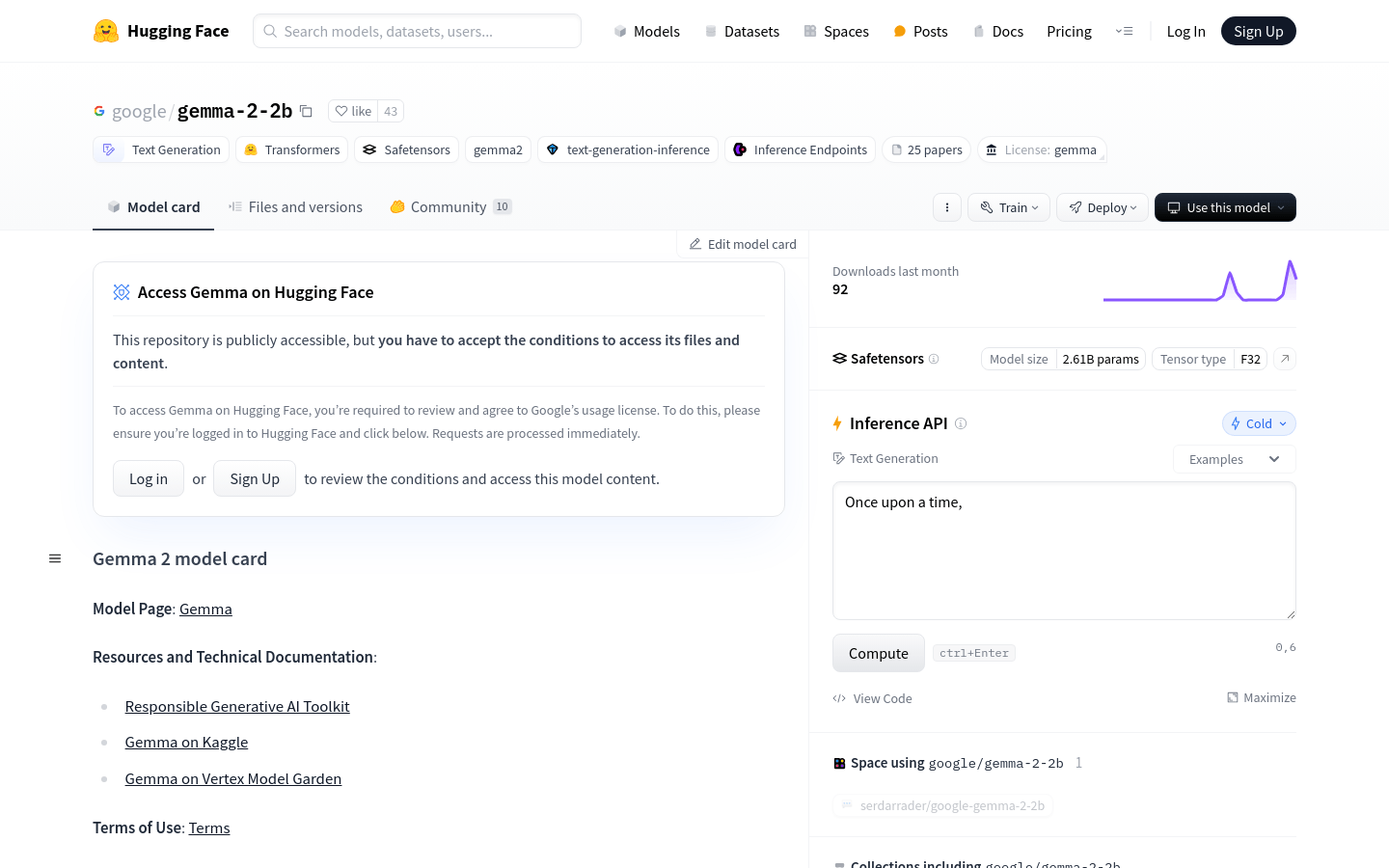
Task: Open the Cold status dropdown
Action: (x=1259, y=423)
